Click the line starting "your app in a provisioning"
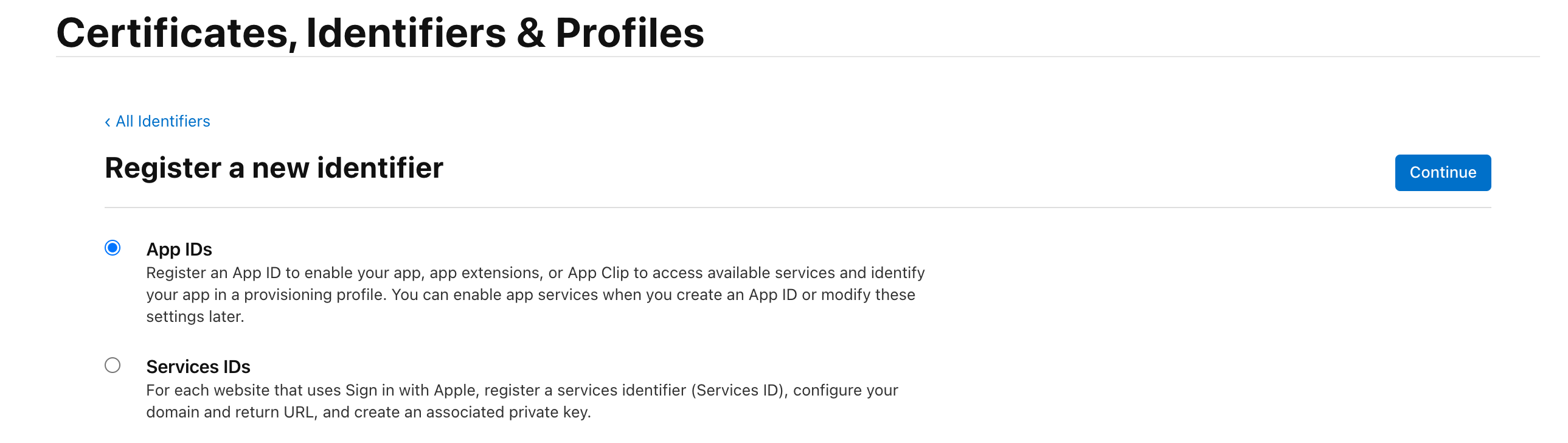This screenshot has width=1568, height=443. point(530,295)
